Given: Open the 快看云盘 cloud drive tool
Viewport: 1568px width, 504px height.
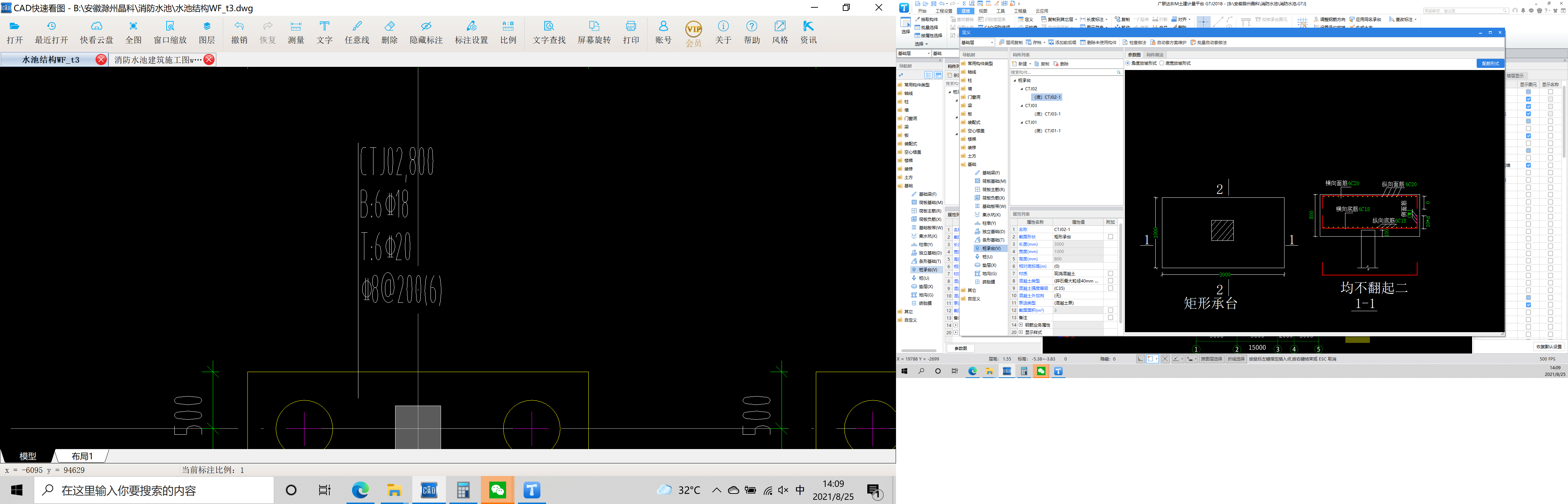Looking at the screenshot, I should (x=96, y=32).
